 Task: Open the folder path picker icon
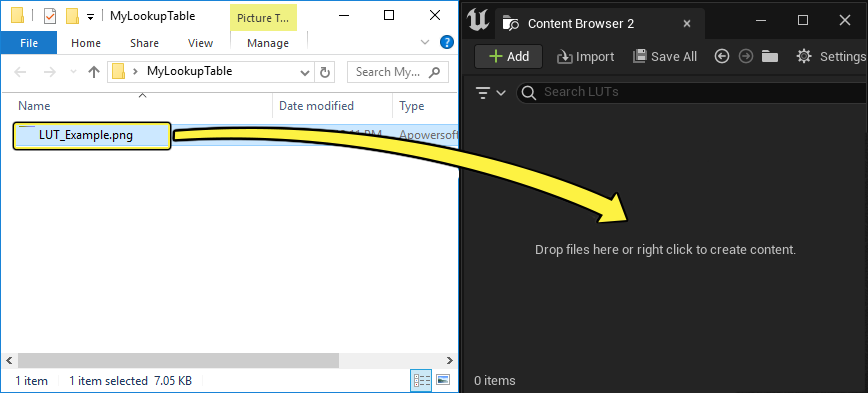[770, 56]
